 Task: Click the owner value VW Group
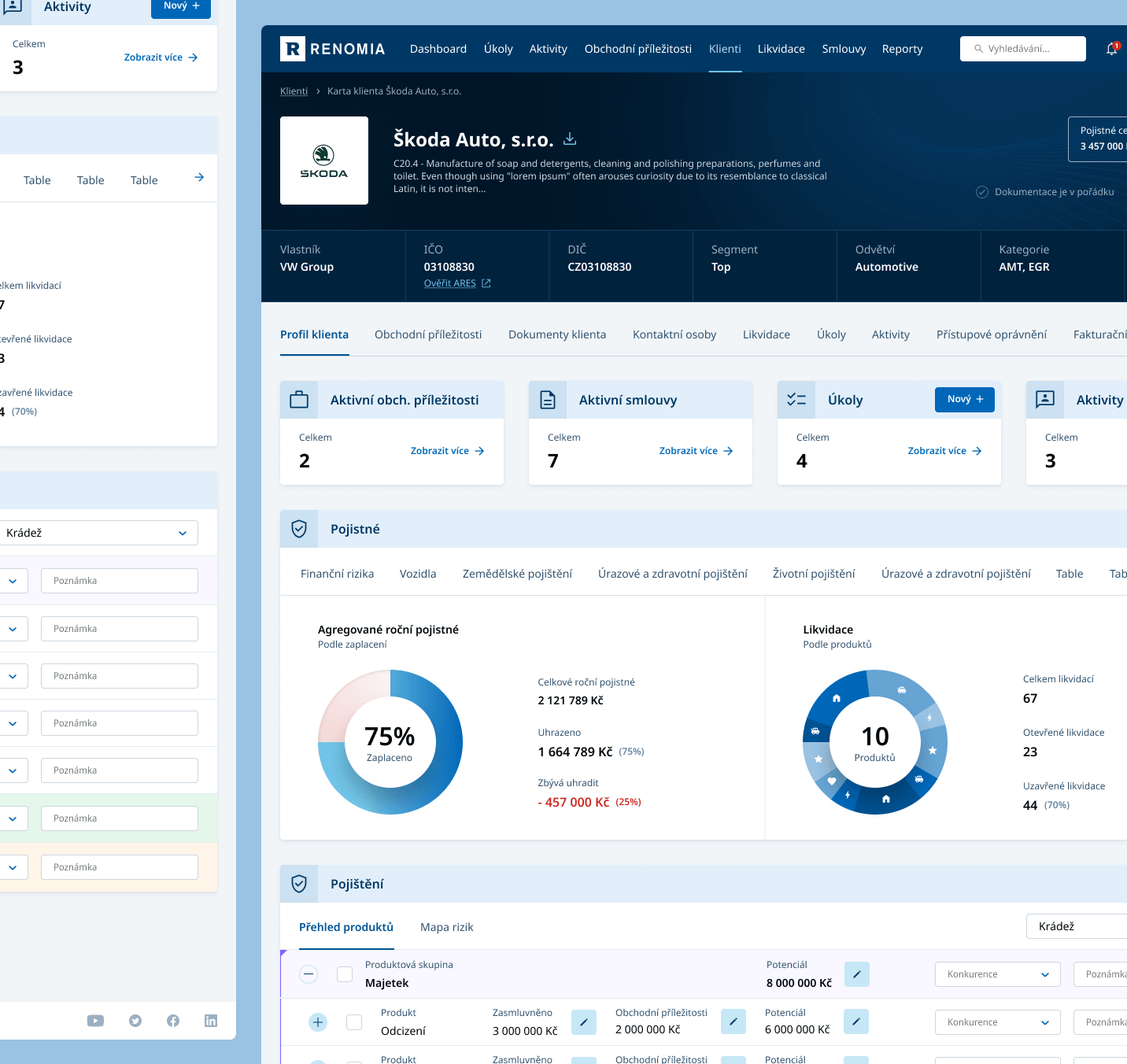(x=307, y=267)
